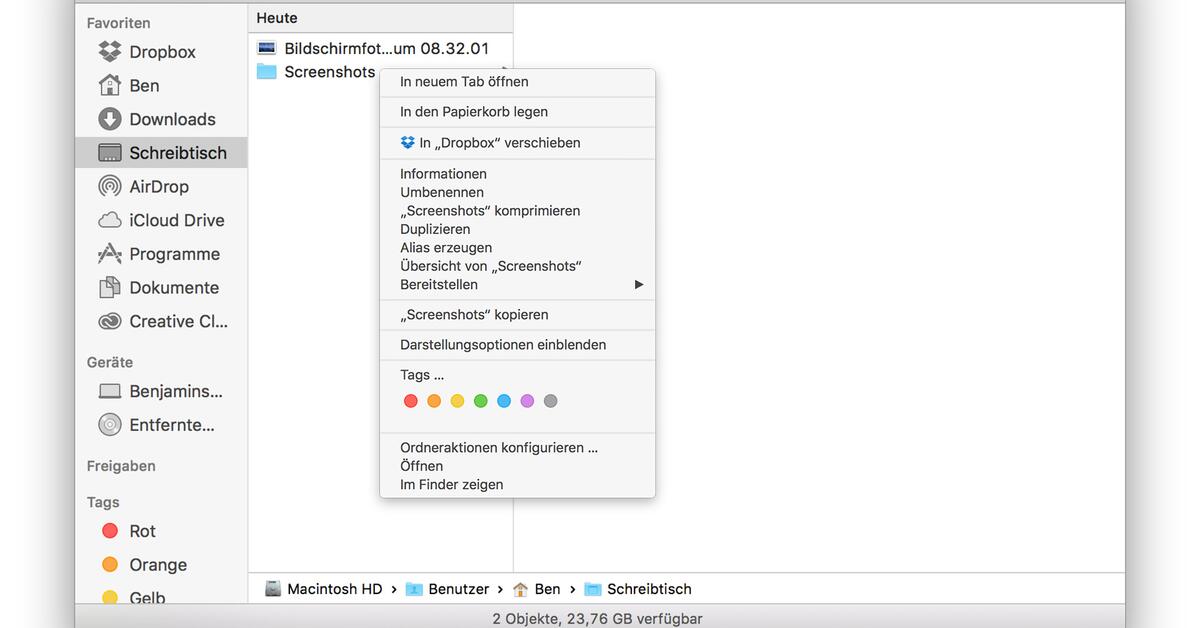The image size is (1200, 628).
Task: Choose "In neuem Tab öffnen" from the menu
Action: (463, 81)
